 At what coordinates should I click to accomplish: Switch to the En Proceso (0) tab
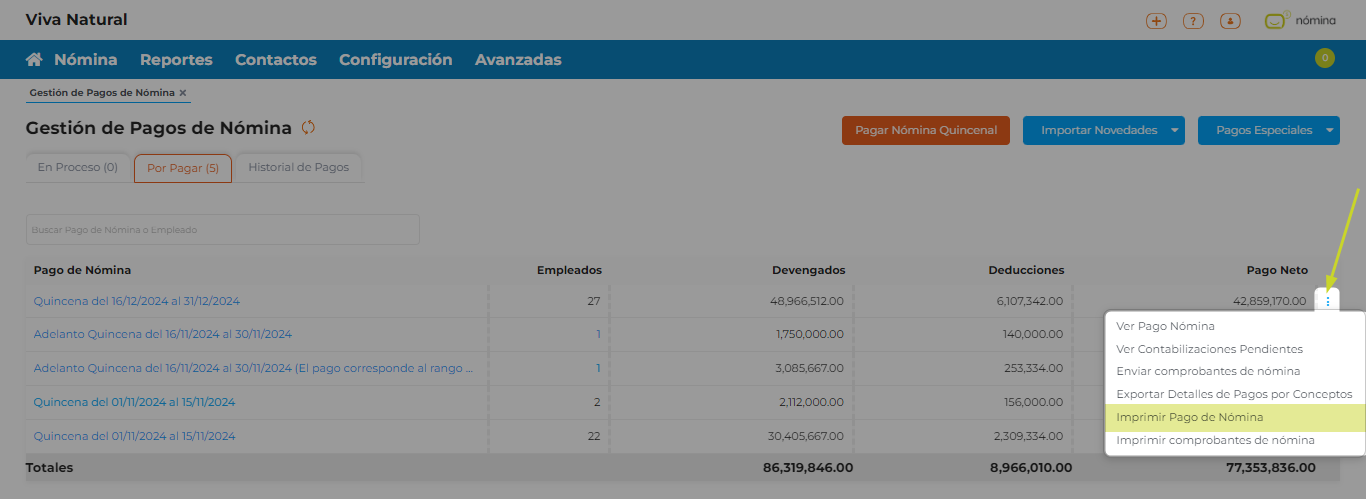pos(78,168)
